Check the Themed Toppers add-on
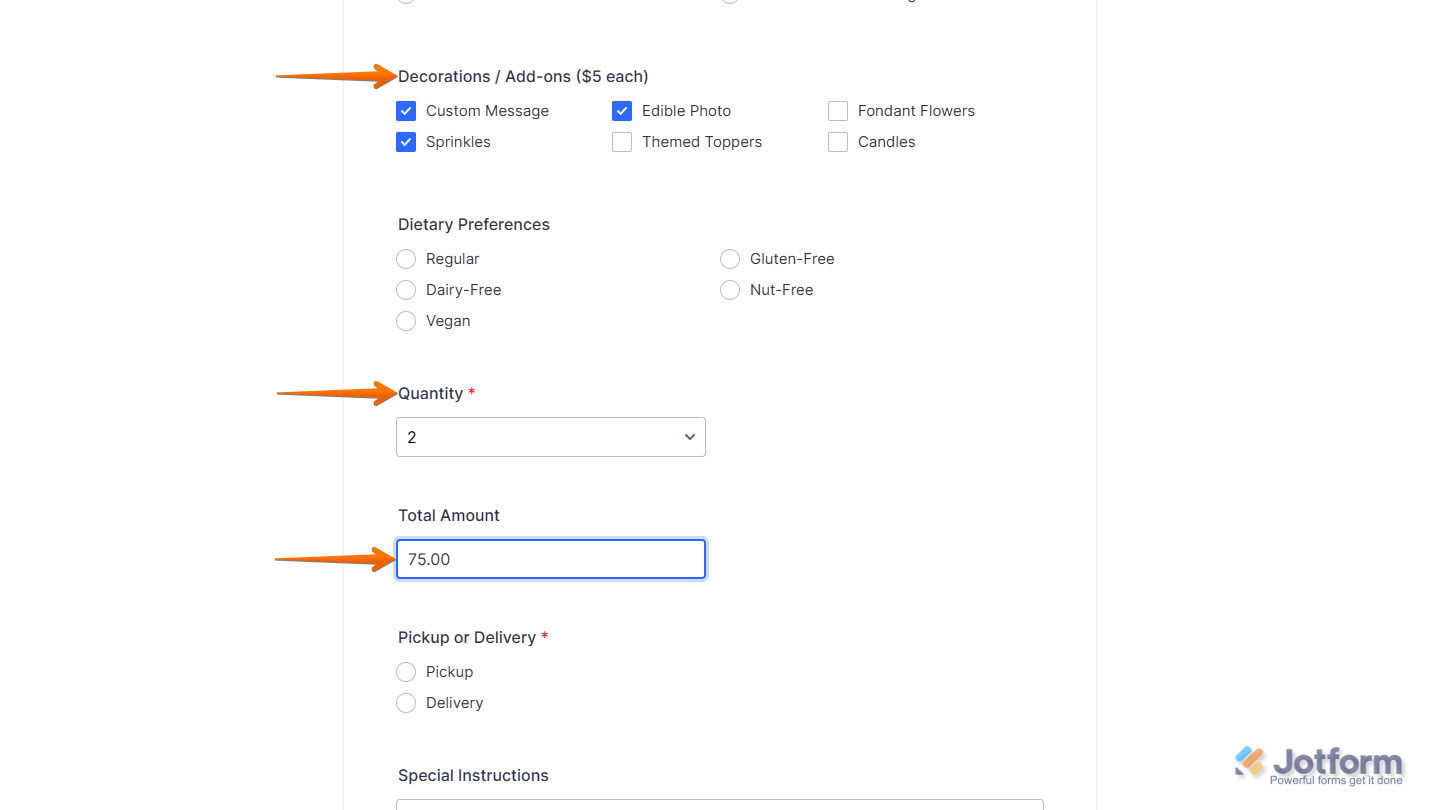The width and height of the screenshot is (1440, 810). [622, 141]
